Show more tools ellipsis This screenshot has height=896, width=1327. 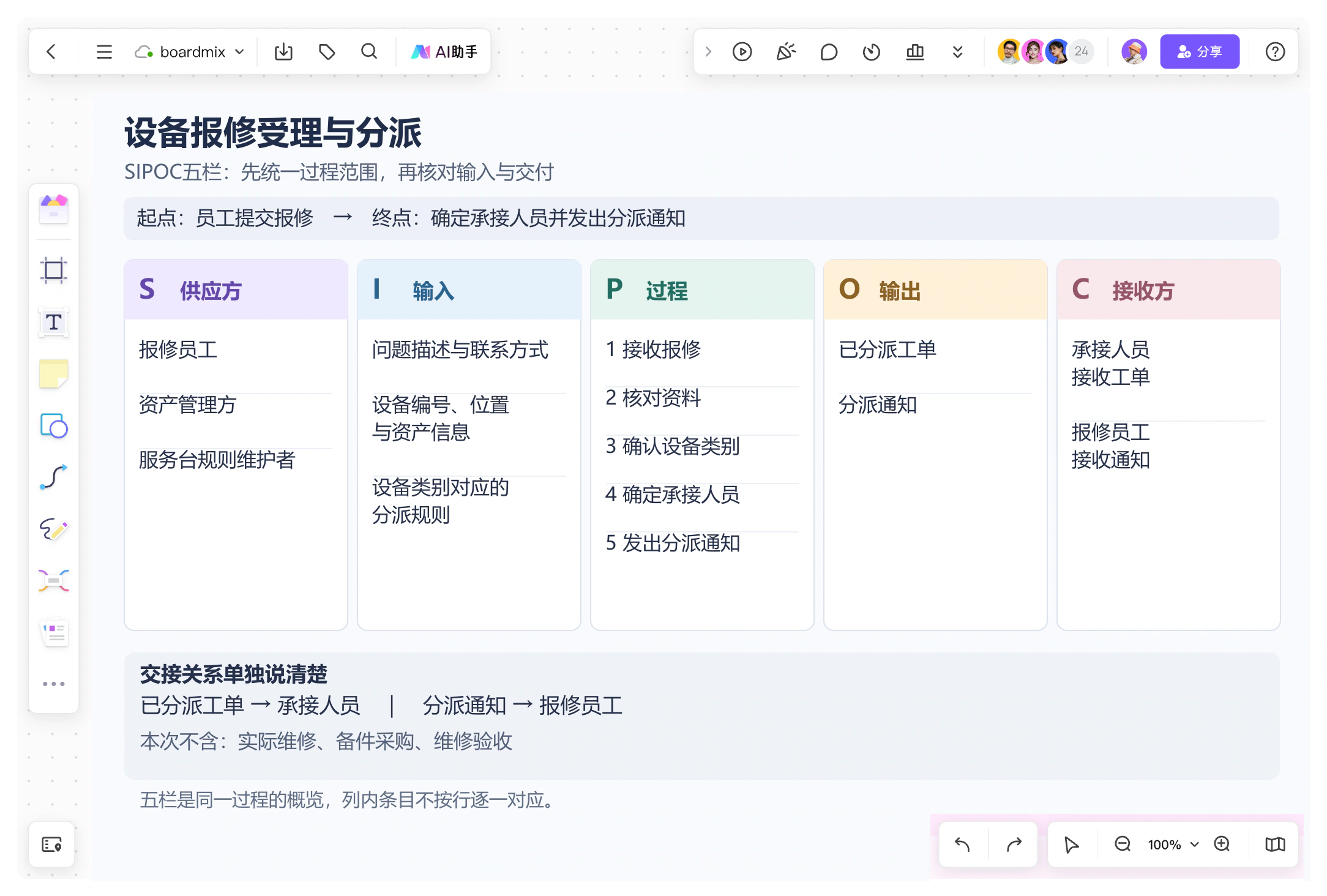pos(54,684)
